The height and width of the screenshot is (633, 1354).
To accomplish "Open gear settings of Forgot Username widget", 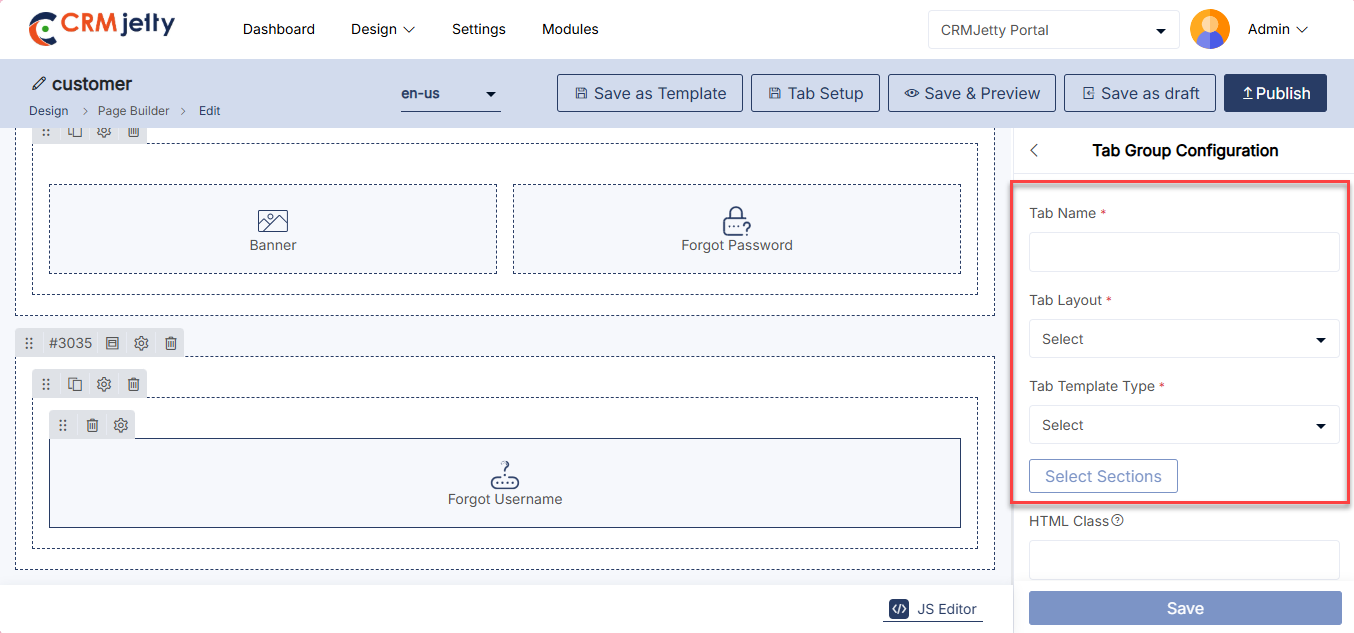I will [121, 425].
